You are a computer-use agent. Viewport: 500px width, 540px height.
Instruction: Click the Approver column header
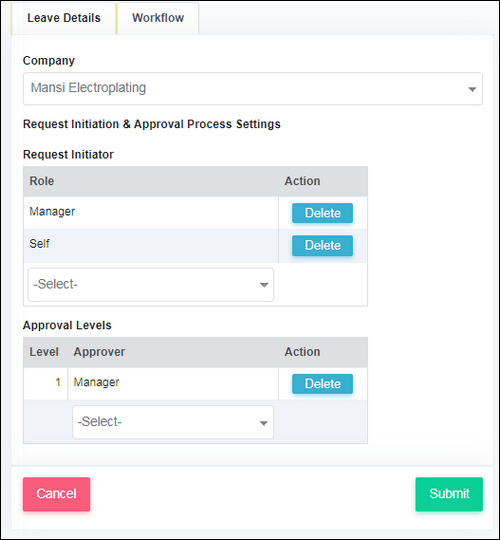point(99,352)
